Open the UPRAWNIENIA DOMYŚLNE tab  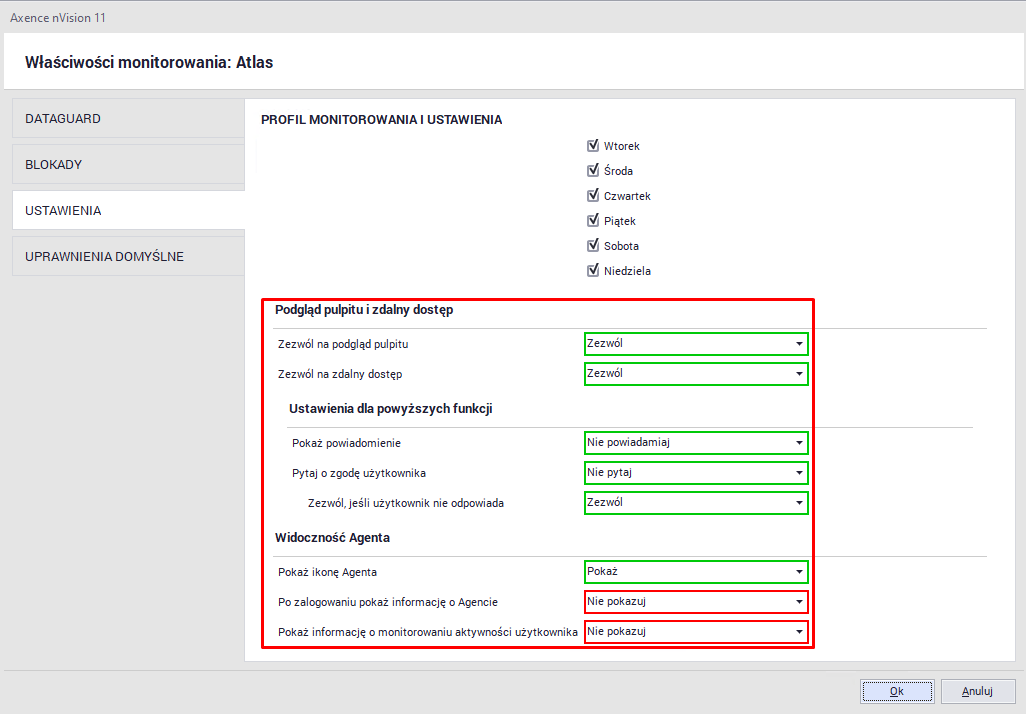128,257
